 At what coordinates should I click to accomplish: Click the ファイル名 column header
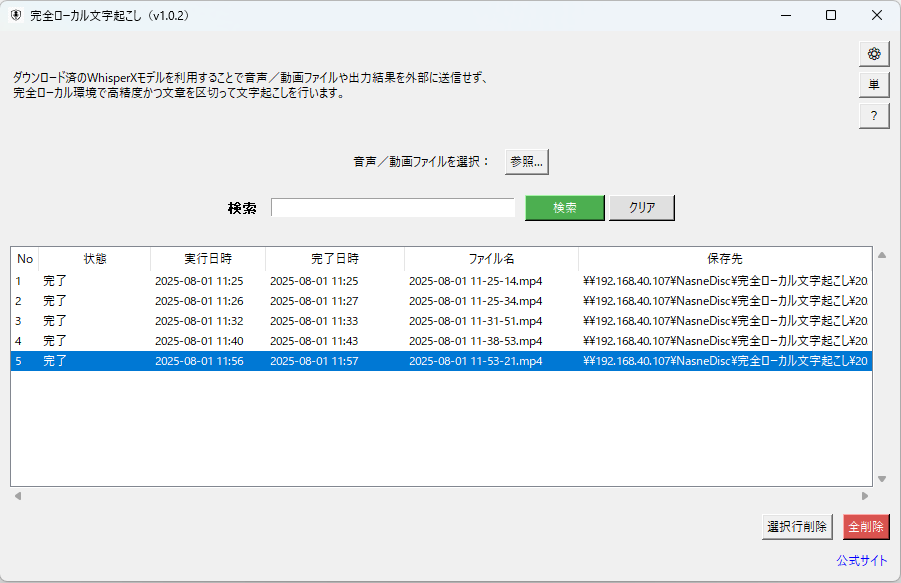click(x=491, y=259)
